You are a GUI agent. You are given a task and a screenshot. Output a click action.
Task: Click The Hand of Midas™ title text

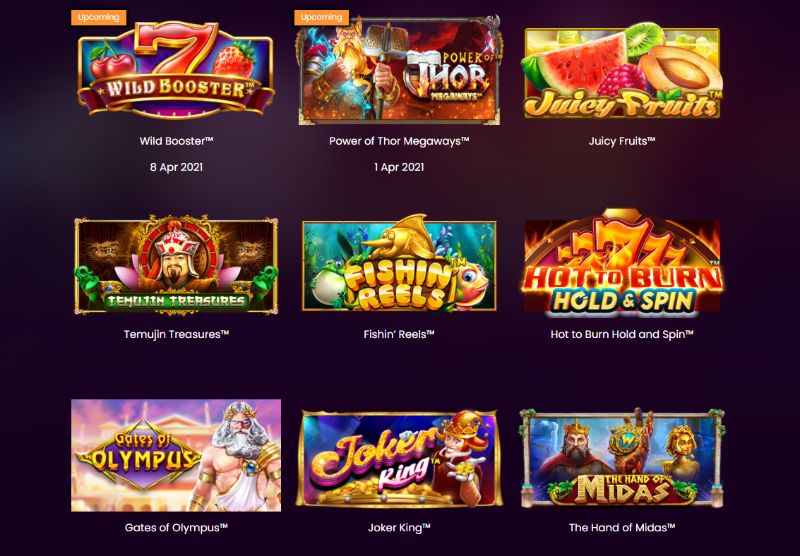click(x=622, y=528)
